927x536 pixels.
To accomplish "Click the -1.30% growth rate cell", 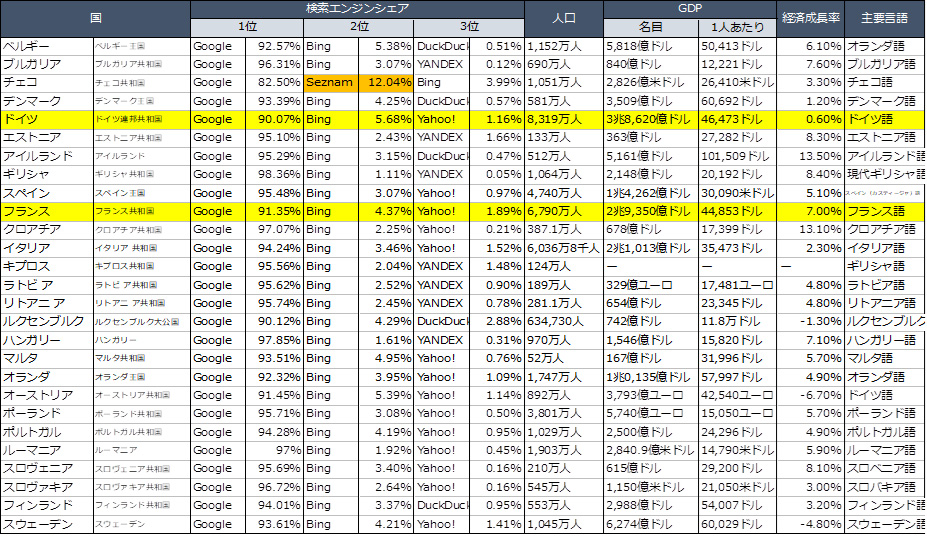I will pos(811,321).
